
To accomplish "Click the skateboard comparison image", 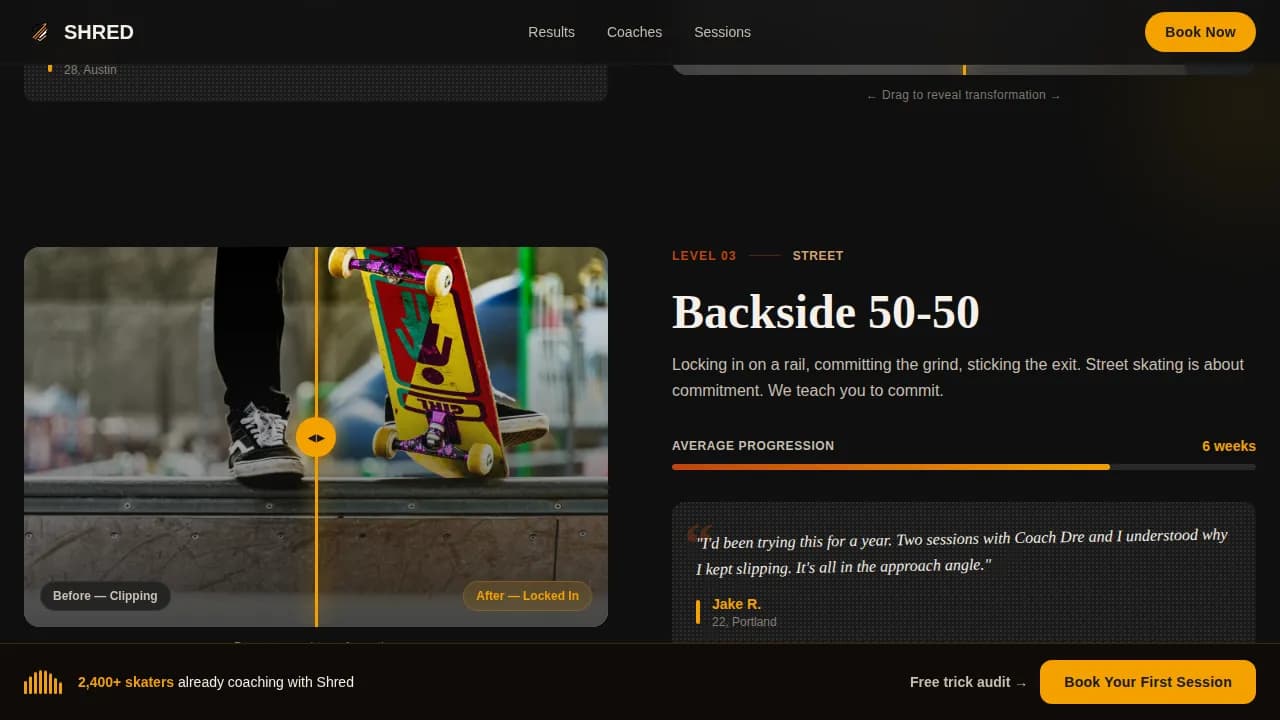I will (316, 437).
